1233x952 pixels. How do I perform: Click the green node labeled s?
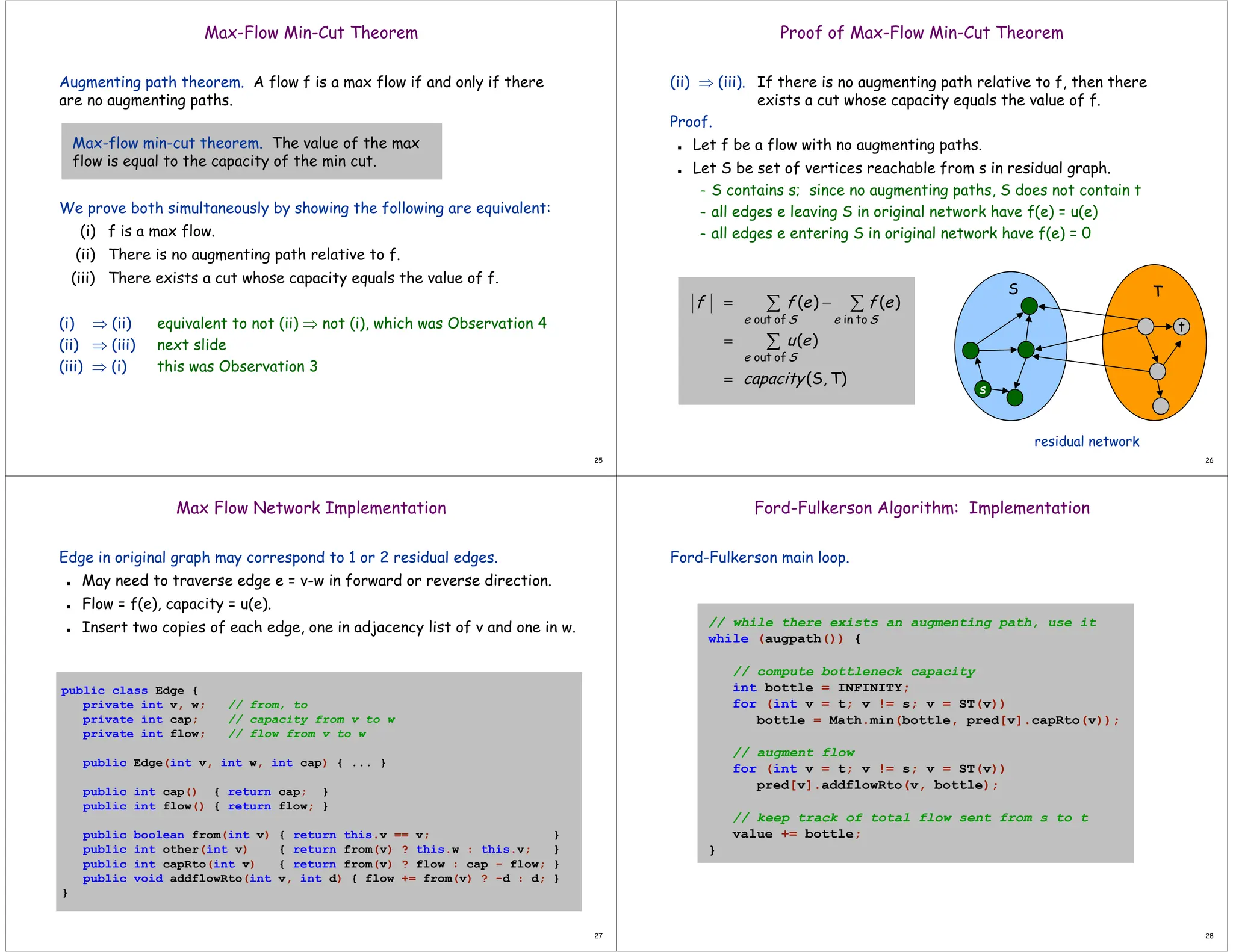(x=983, y=389)
